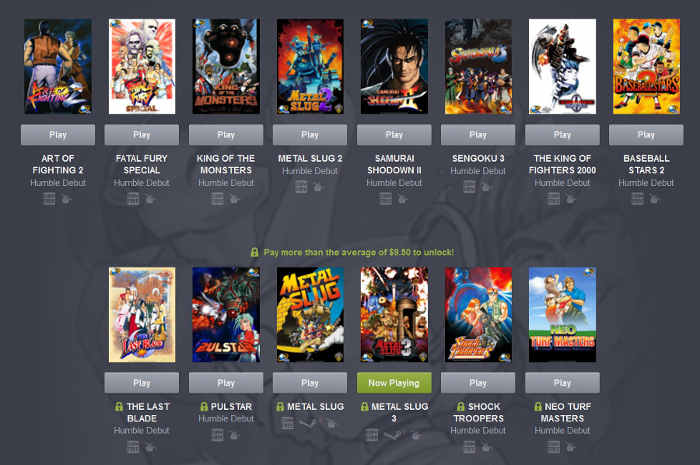Image resolution: width=700 pixels, height=465 pixels.
Task: Click the browser icon under Baseball Stars 2
Action: point(638,199)
